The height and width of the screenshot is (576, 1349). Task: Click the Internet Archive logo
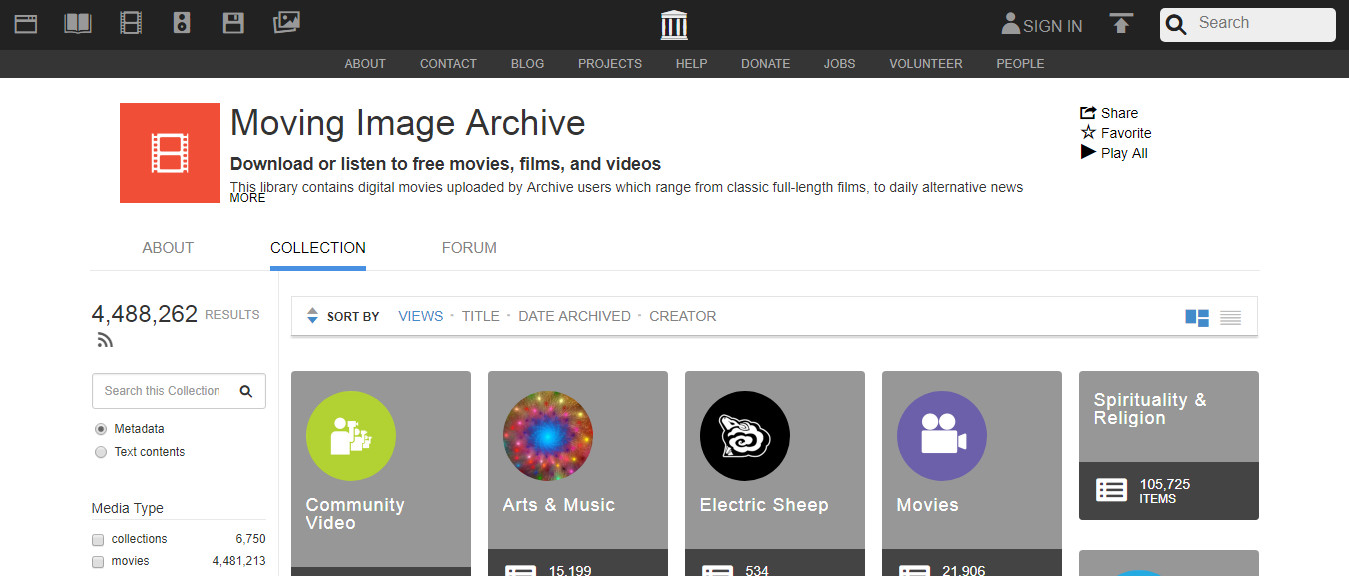tap(674, 25)
